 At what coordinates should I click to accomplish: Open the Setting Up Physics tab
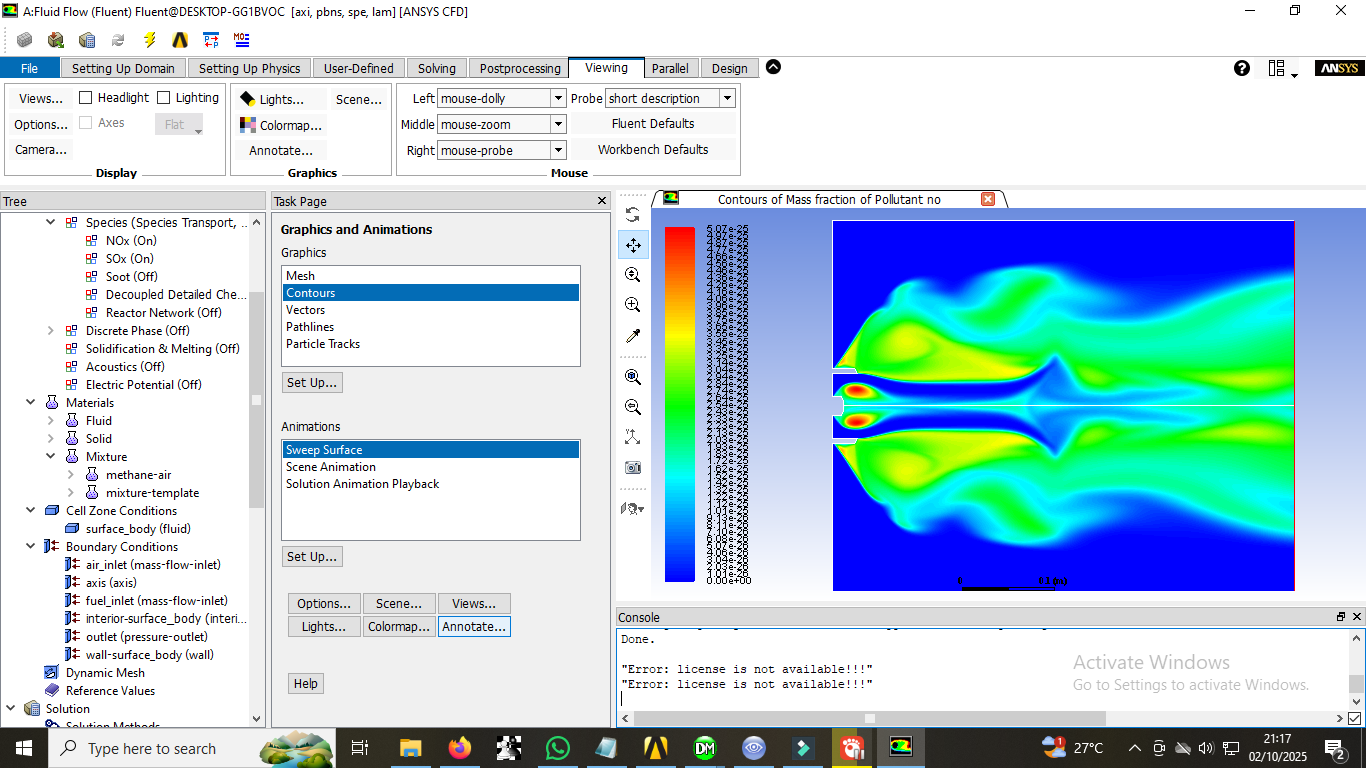[x=249, y=68]
